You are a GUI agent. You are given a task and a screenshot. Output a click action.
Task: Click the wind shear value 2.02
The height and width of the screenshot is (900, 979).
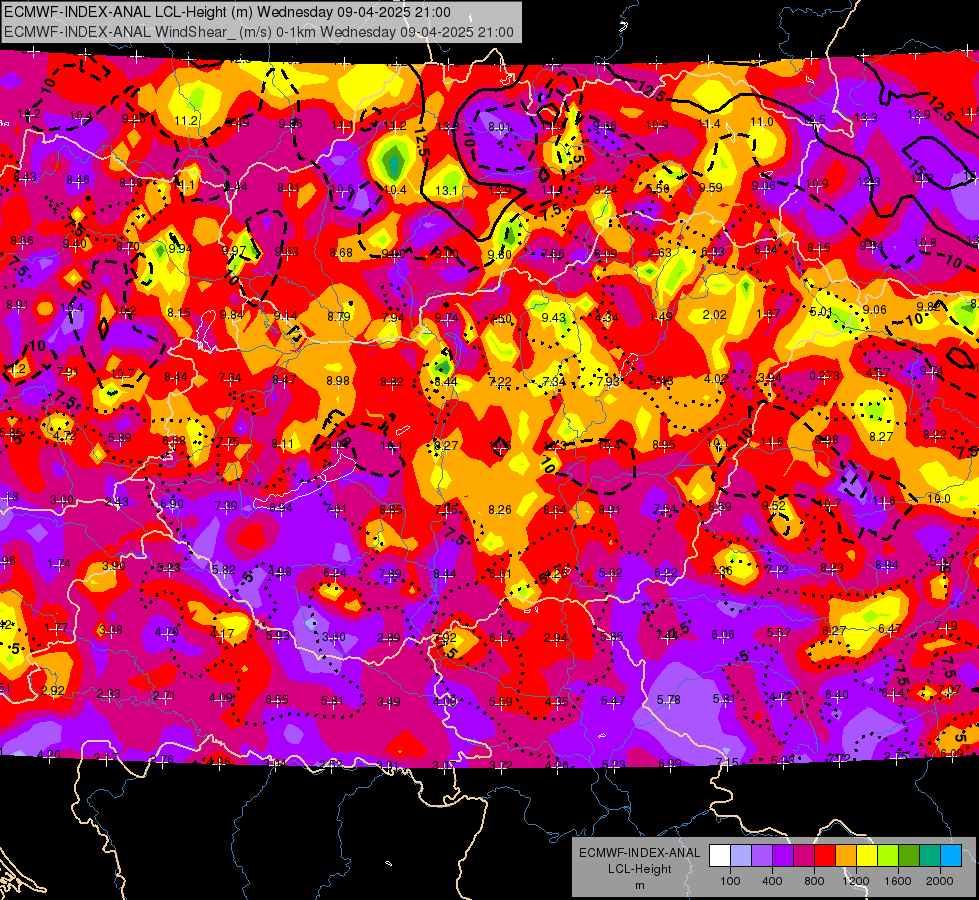(x=714, y=315)
